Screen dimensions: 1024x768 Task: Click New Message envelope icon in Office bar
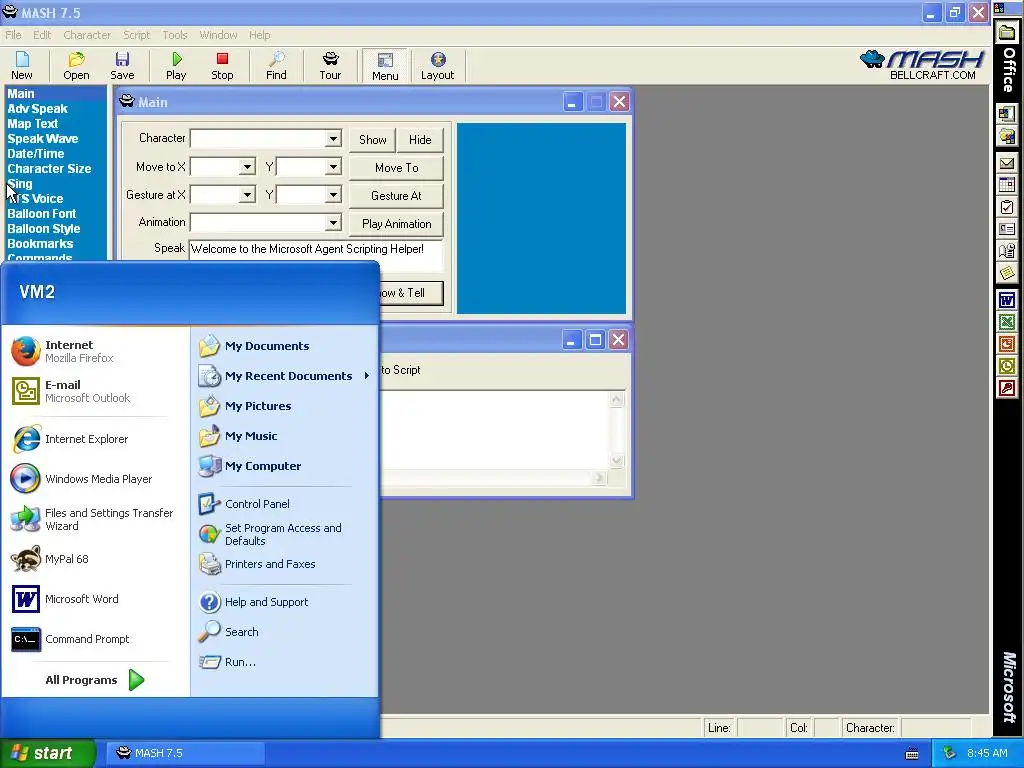pyautogui.click(x=1007, y=163)
